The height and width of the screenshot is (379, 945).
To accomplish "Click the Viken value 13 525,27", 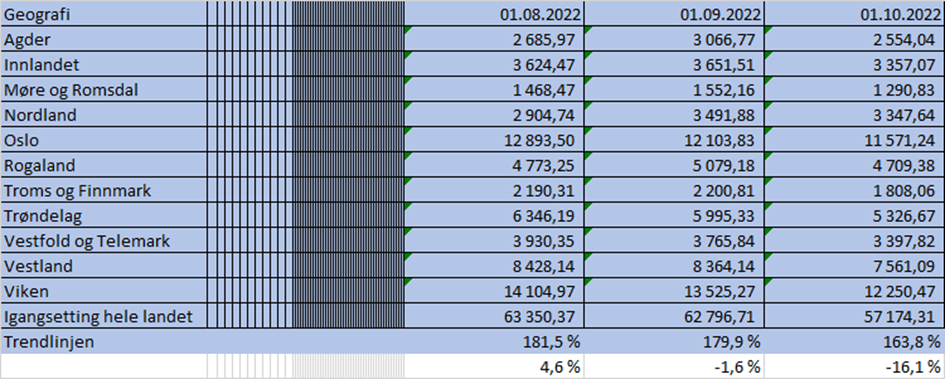I will pos(673,292).
